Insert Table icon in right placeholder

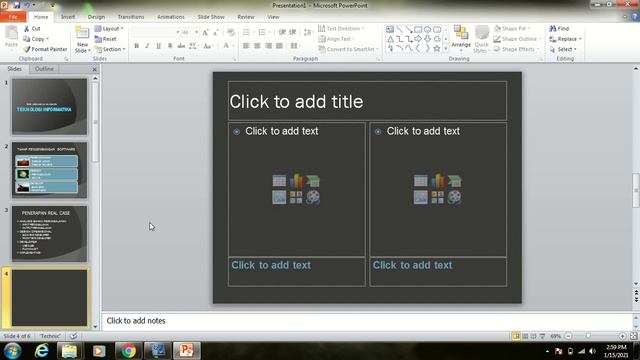(420, 180)
